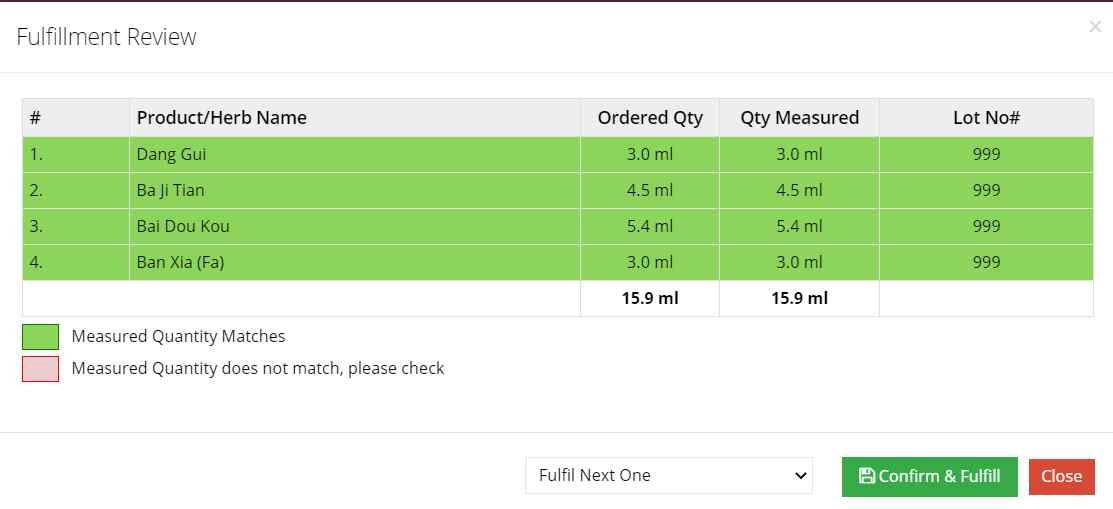Click the 15.9 ml Ordered Qty total
The image size is (1113, 509).
pos(650,298)
